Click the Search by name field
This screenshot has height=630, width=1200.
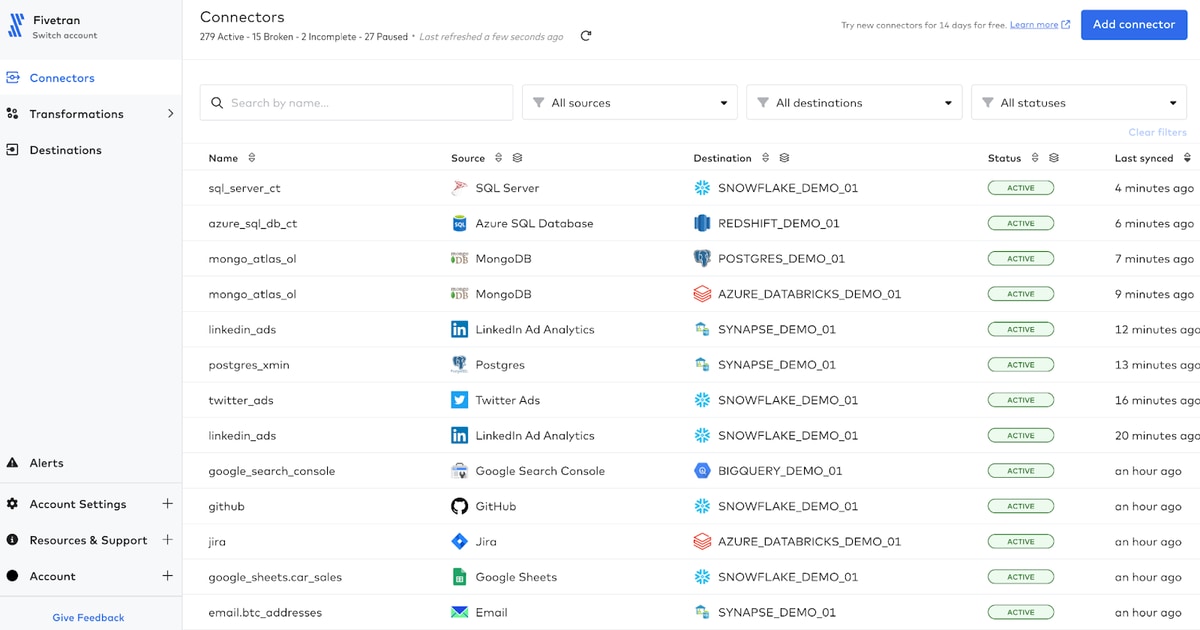pyautogui.click(x=357, y=102)
